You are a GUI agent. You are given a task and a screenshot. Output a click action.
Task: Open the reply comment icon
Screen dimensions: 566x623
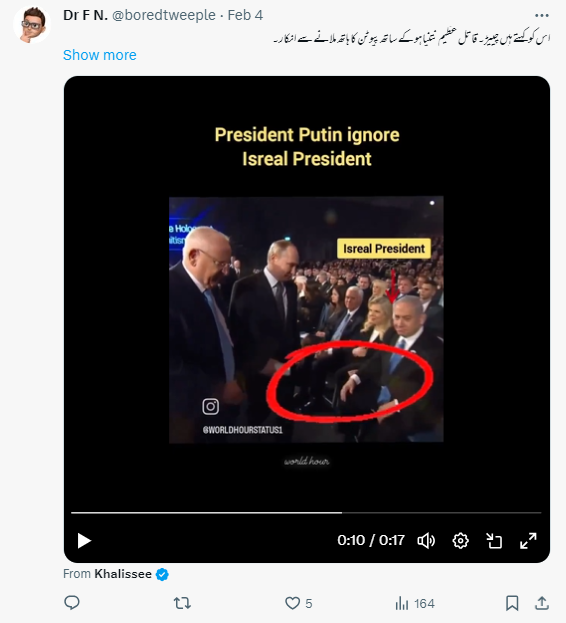[72, 603]
